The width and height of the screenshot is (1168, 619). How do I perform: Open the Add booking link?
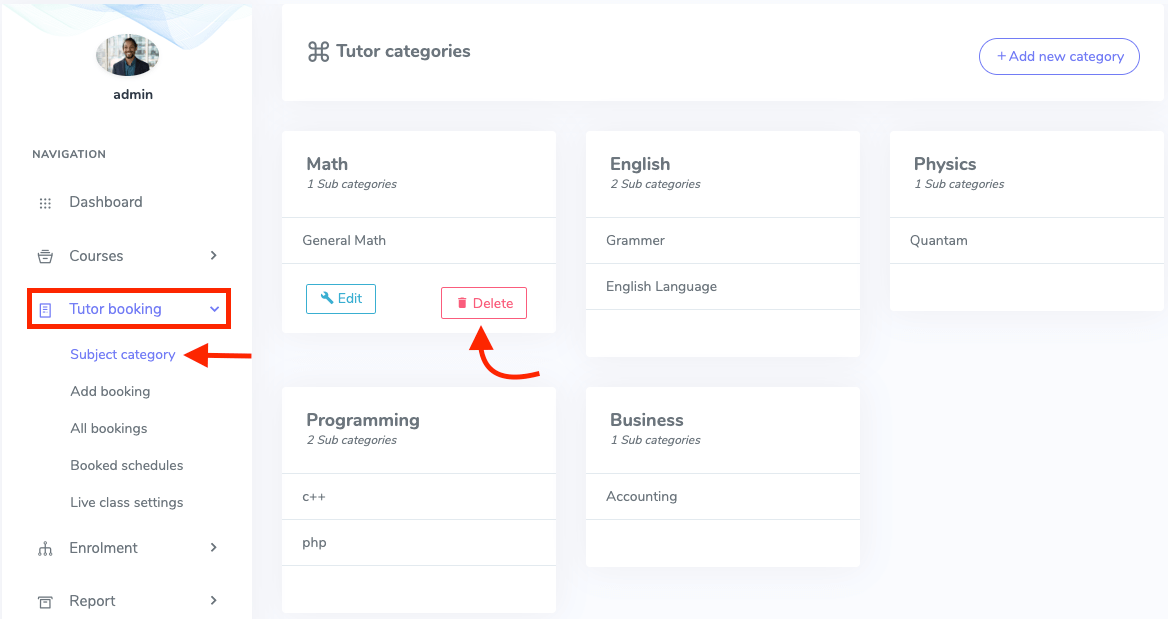pos(110,391)
